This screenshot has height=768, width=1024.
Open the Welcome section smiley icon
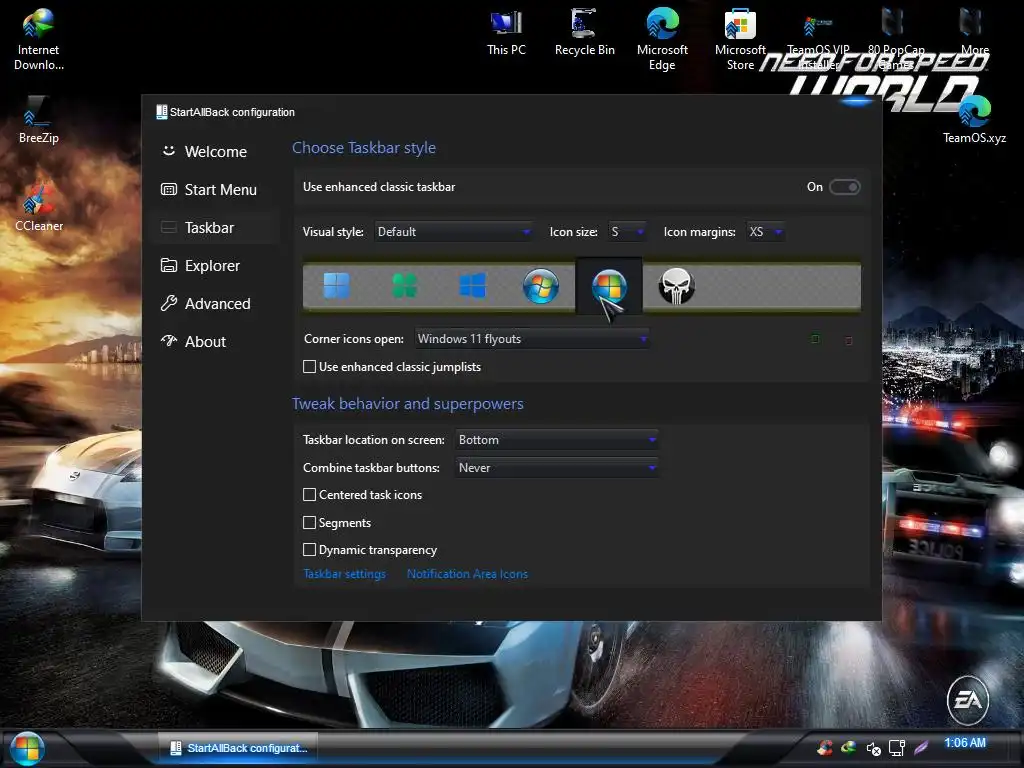pyautogui.click(x=168, y=151)
